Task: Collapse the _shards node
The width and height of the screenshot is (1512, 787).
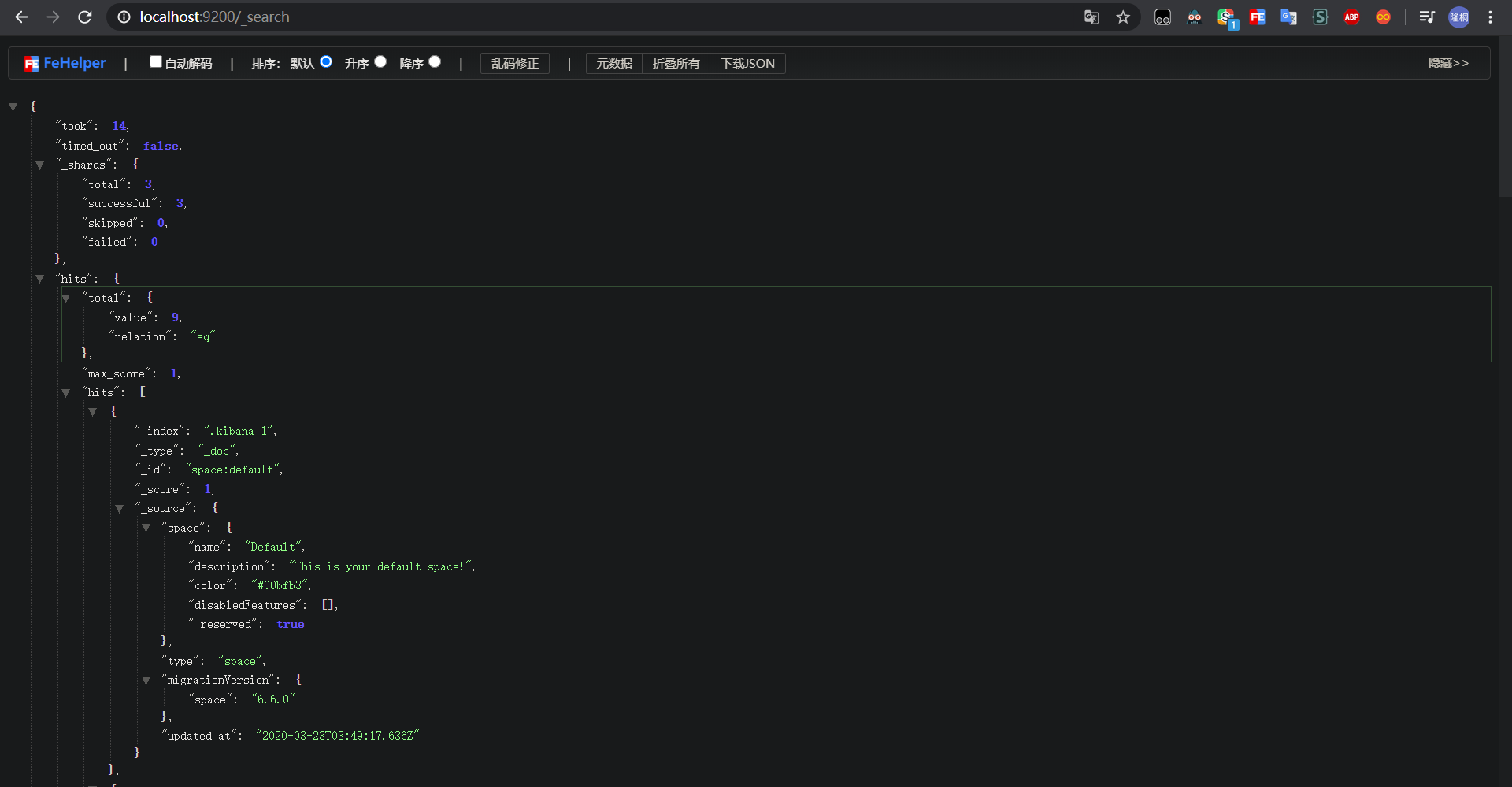Action: coord(39,165)
